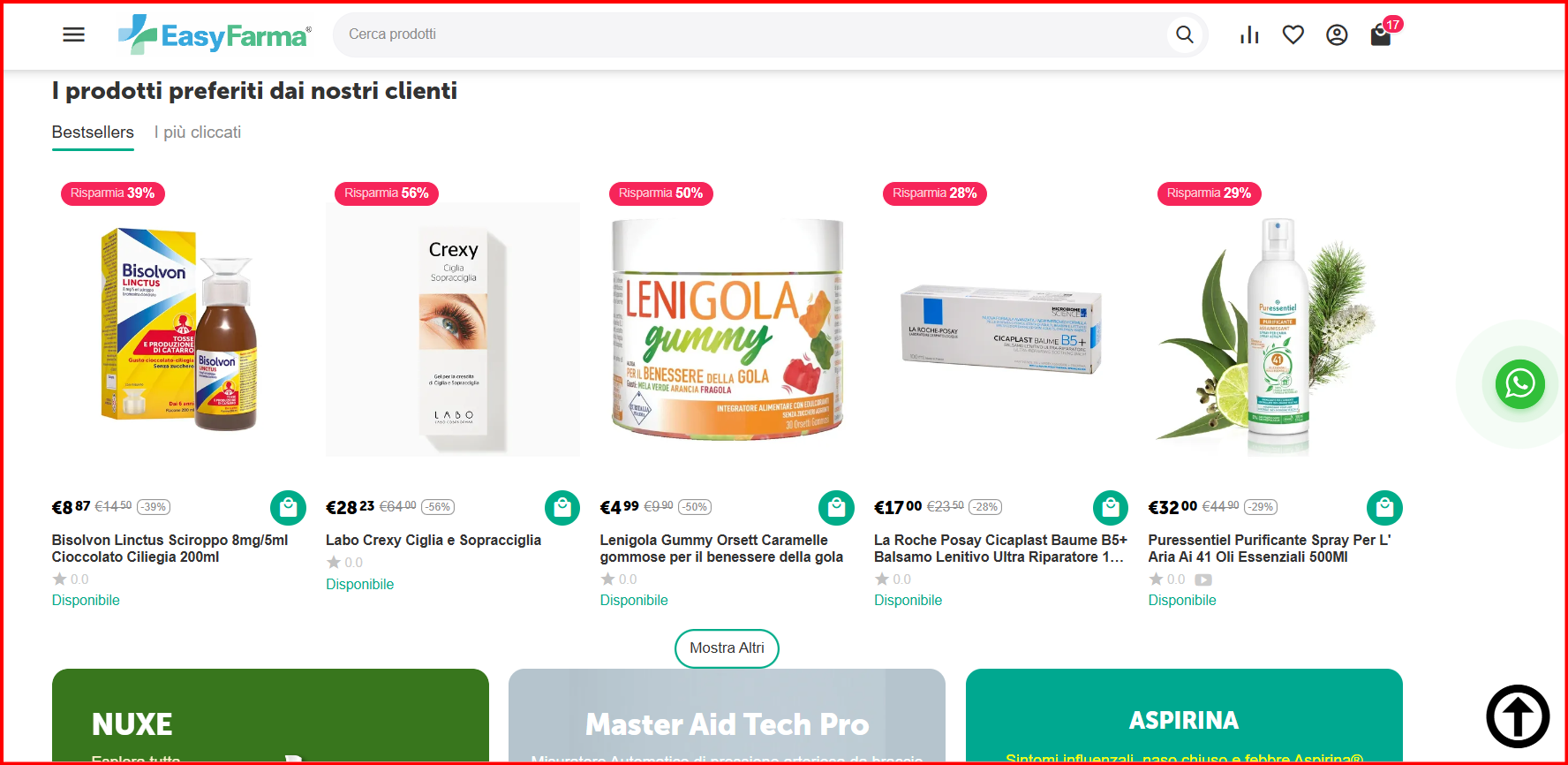Add Puressentiel Spray to cart
1568x765 pixels.
[x=1384, y=507]
